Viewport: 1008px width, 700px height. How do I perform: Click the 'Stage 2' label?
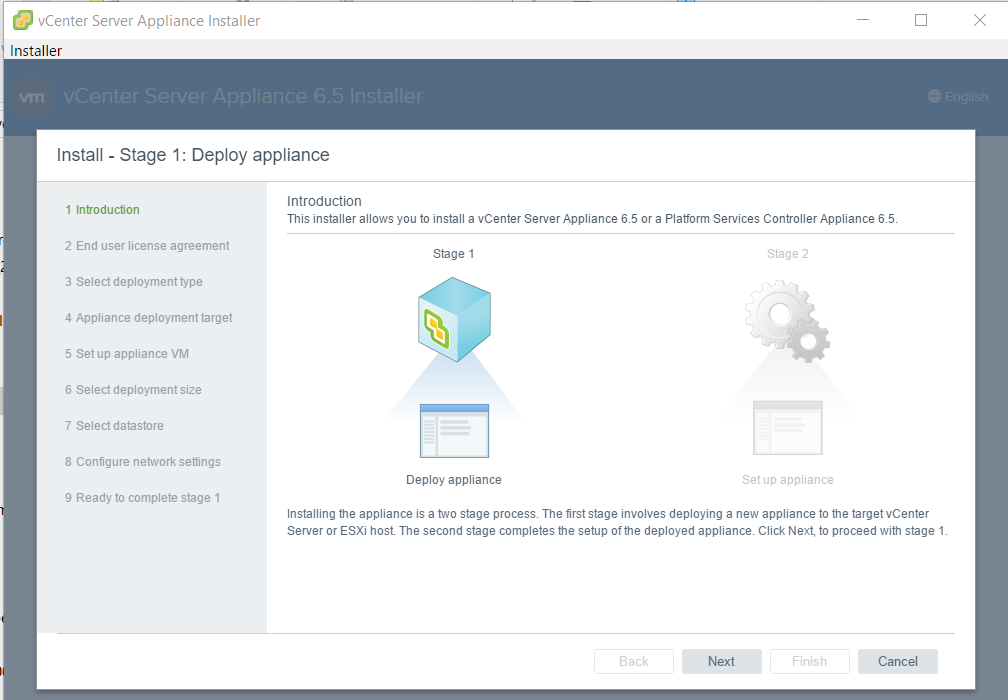pos(788,254)
